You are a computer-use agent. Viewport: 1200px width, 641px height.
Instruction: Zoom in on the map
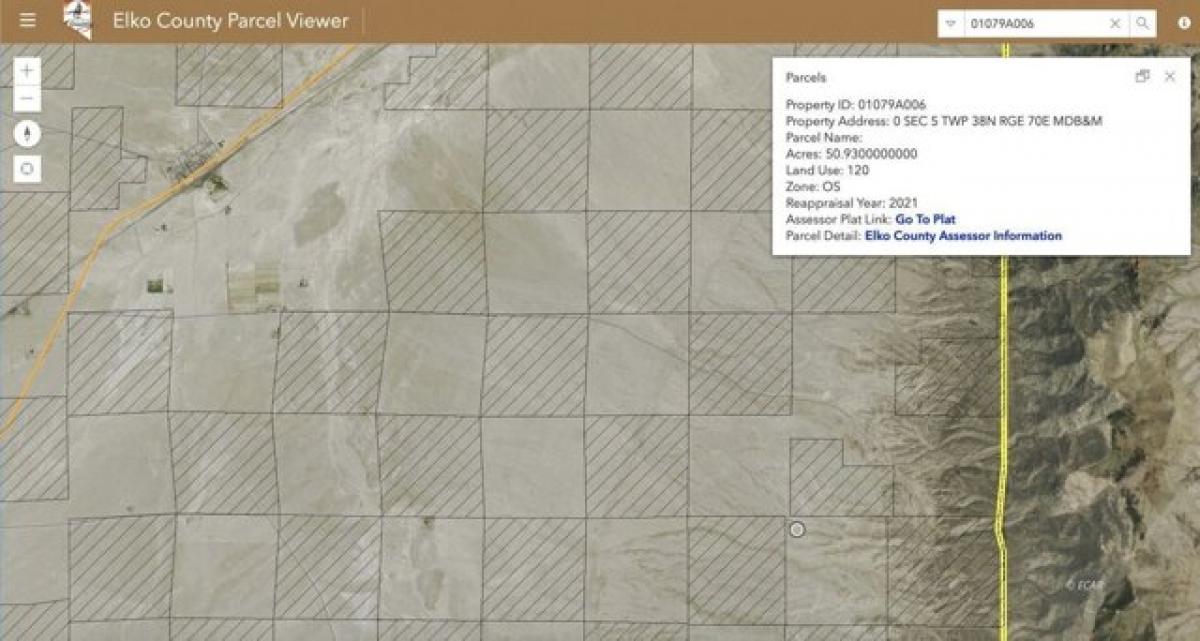pyautogui.click(x=27, y=71)
